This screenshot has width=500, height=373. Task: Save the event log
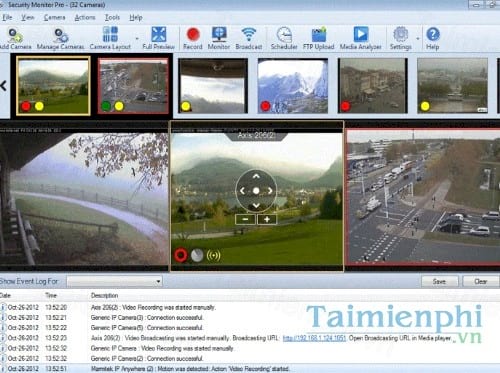pyautogui.click(x=440, y=282)
